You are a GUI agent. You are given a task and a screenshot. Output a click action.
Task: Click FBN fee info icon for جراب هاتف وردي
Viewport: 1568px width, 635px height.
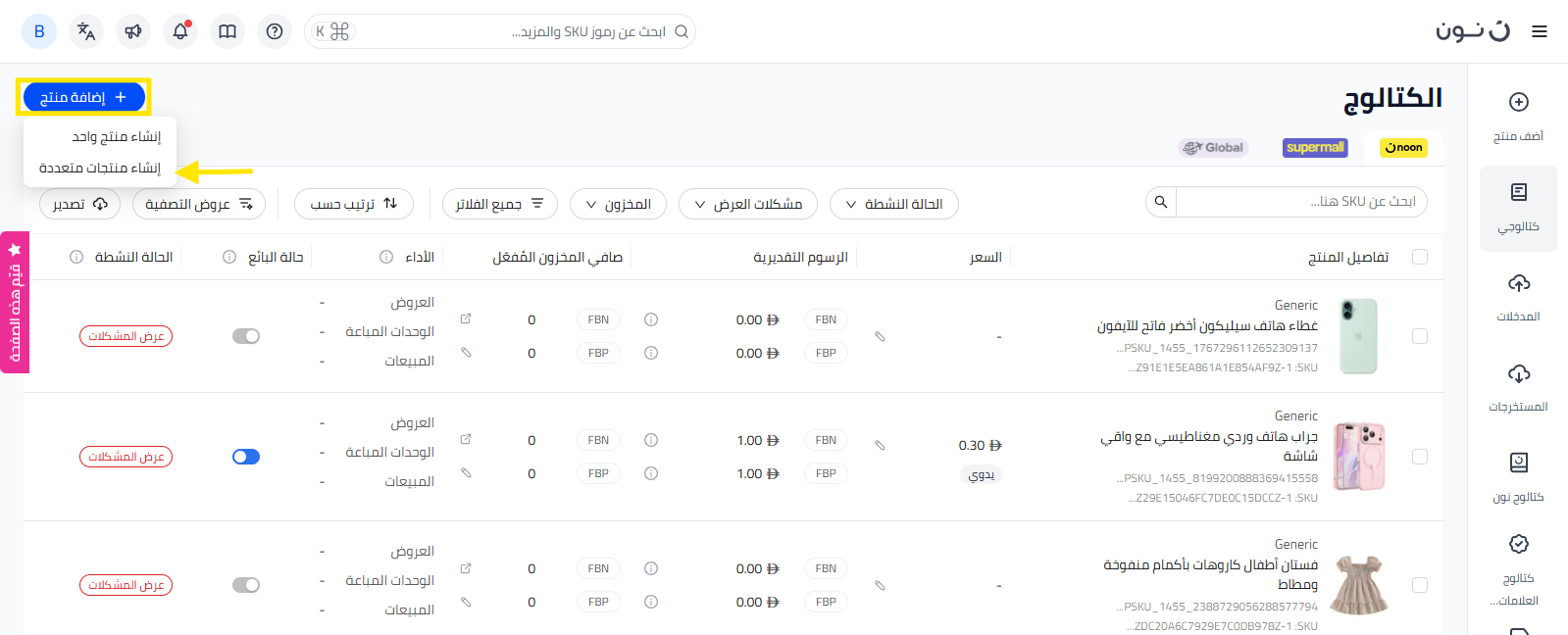pos(651,440)
